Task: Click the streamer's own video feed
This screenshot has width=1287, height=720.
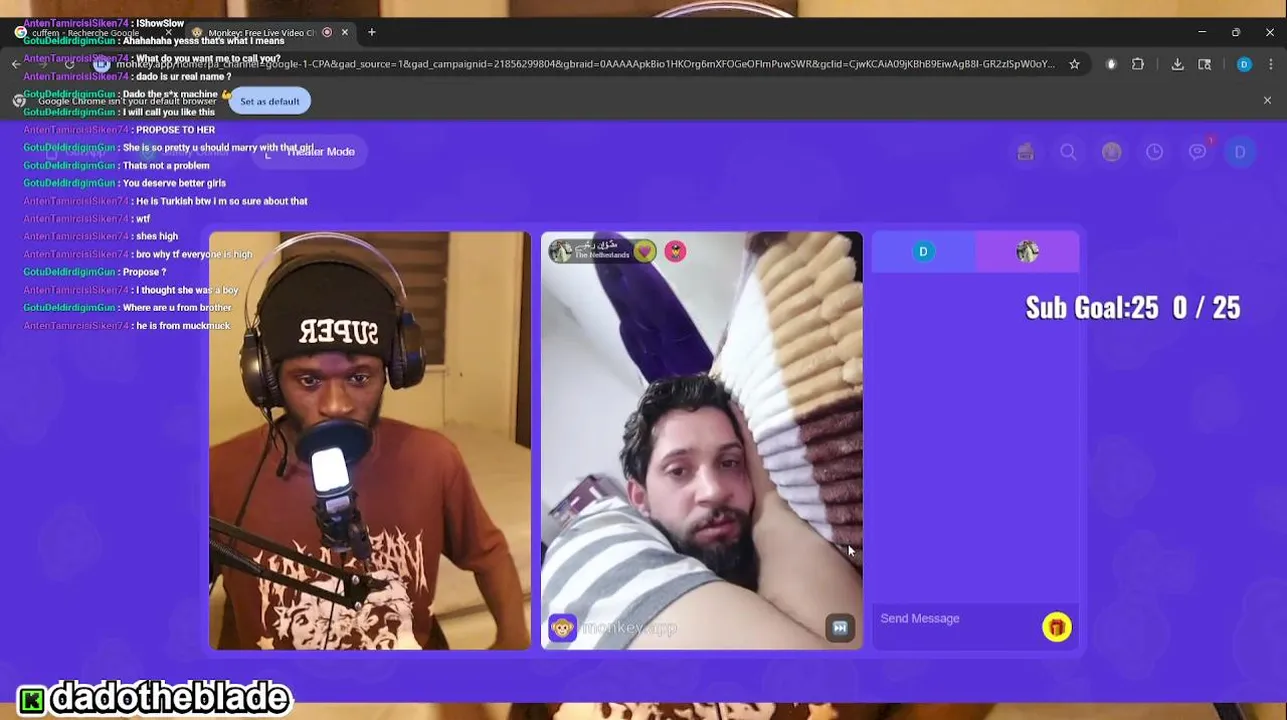Action: point(370,441)
